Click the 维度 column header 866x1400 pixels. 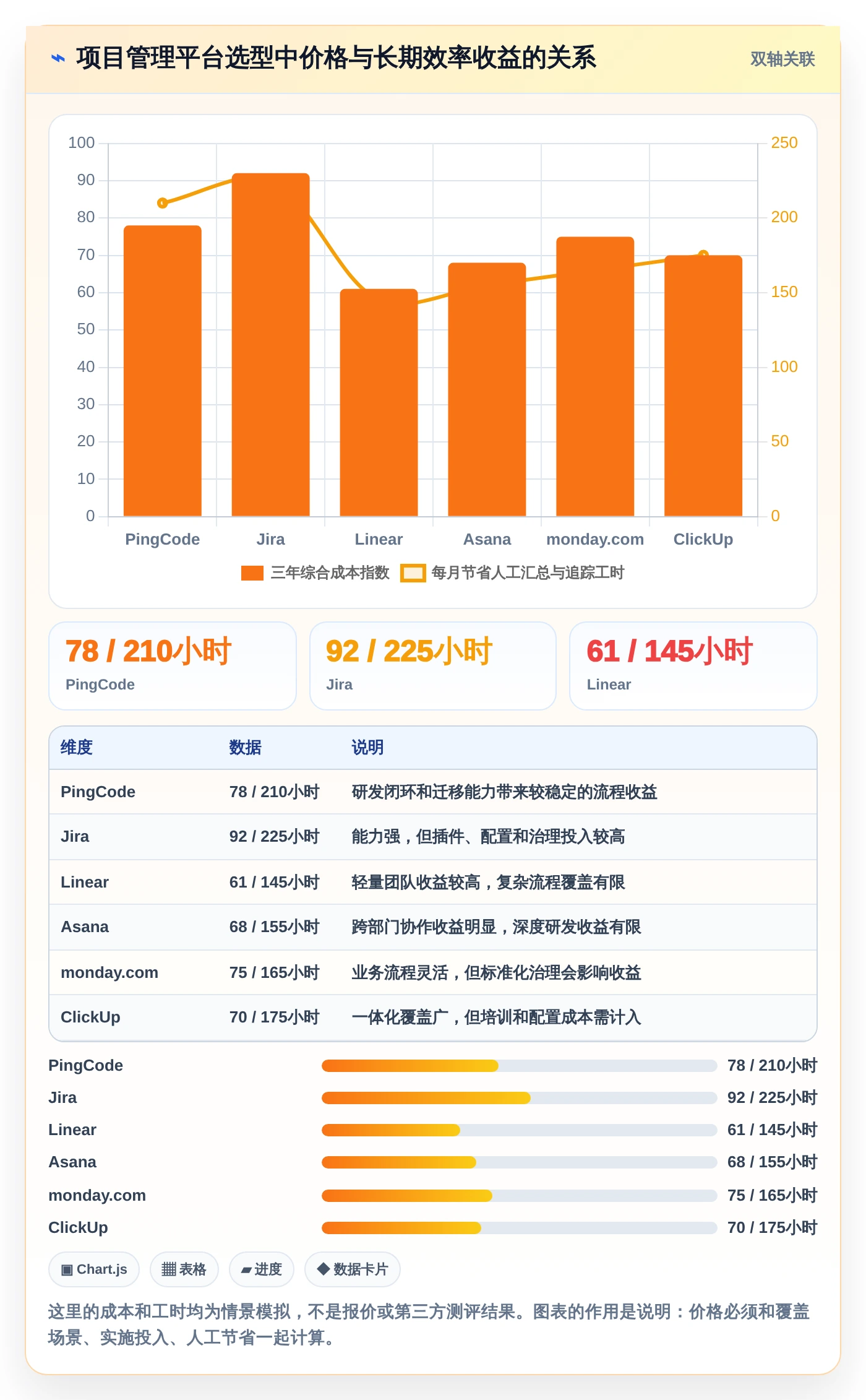click(x=77, y=748)
